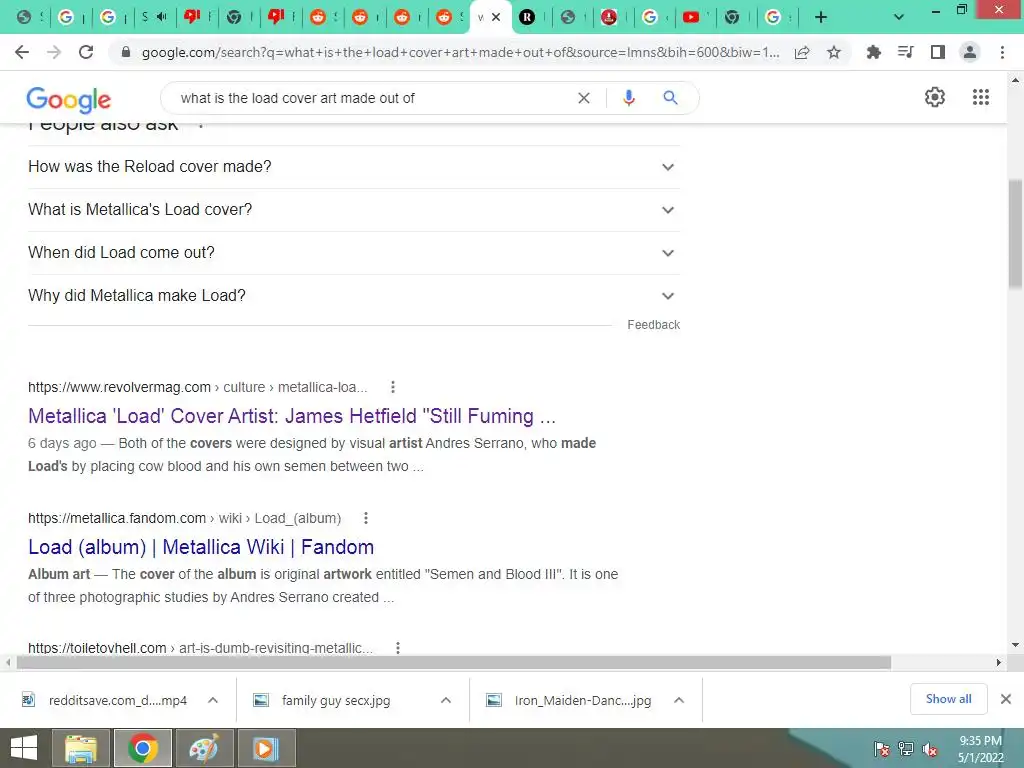The height and width of the screenshot is (768, 1024).
Task: Submit search using the blue magnifier icon
Action: [x=670, y=98]
